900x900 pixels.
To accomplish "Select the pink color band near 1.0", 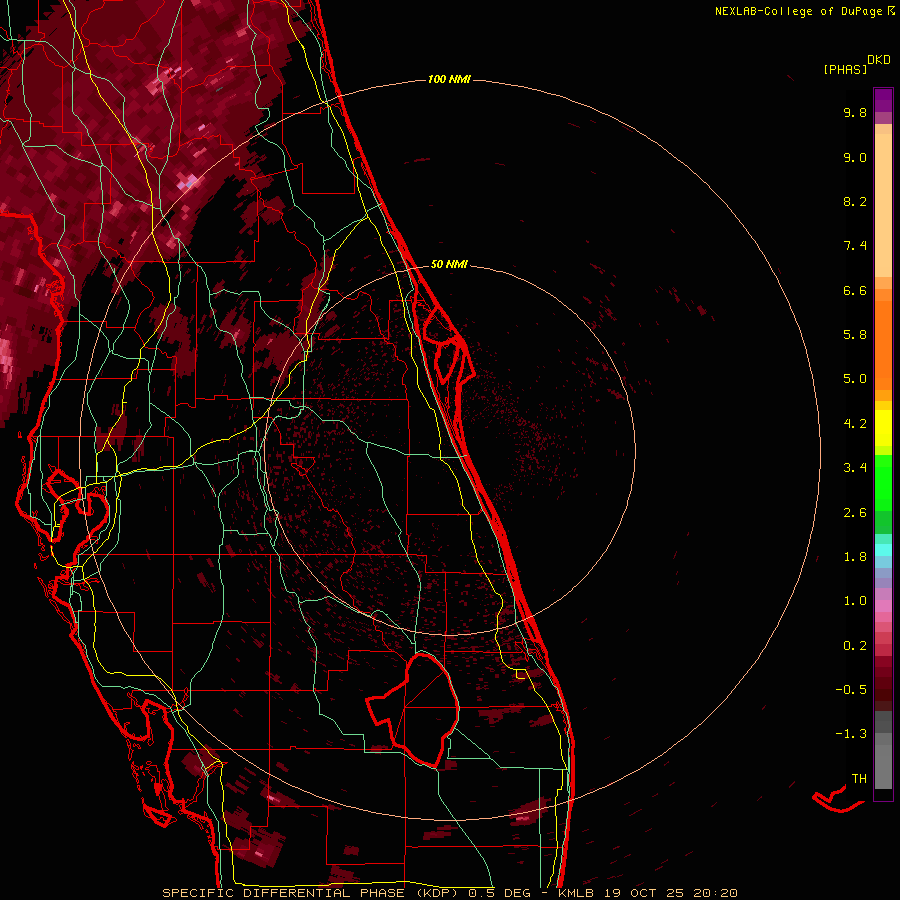I will tap(883, 606).
